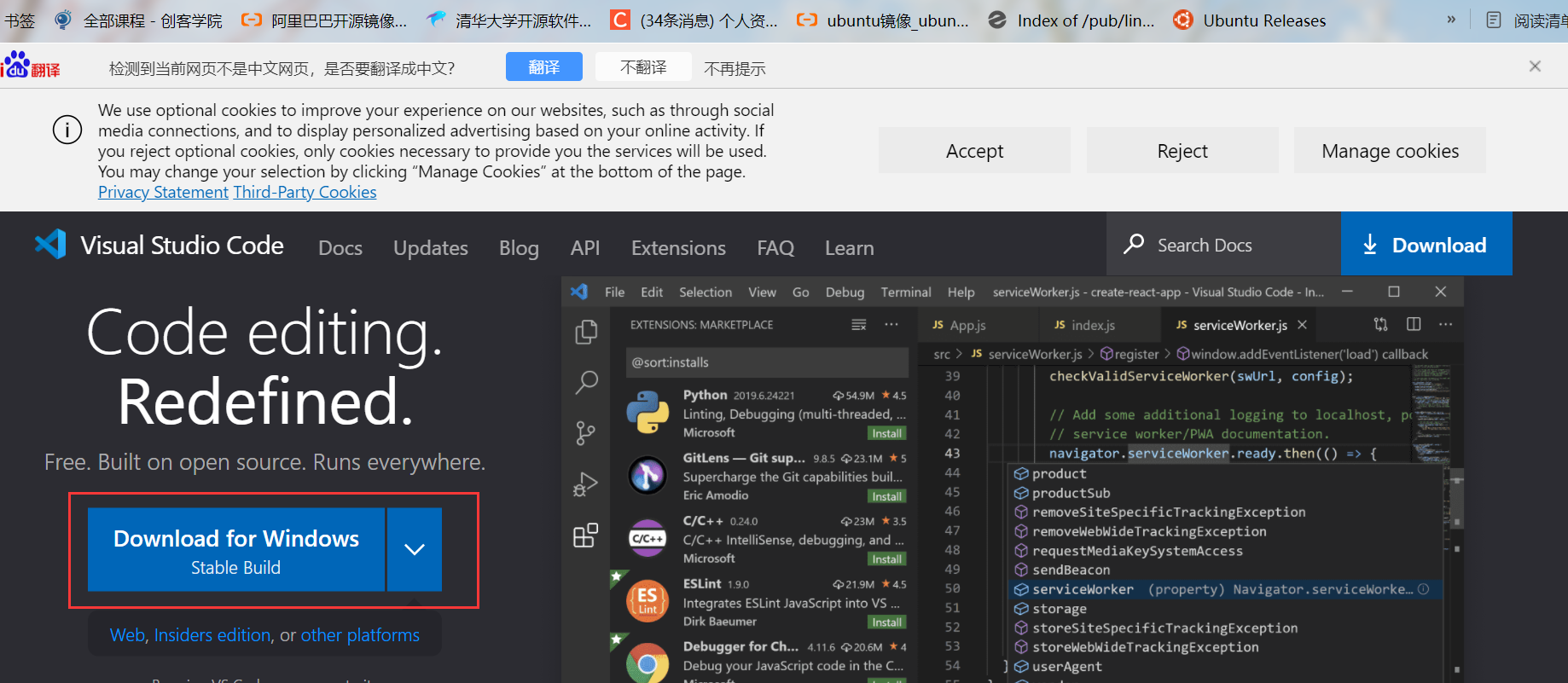Open the Third-Party Cookies link

point(305,192)
